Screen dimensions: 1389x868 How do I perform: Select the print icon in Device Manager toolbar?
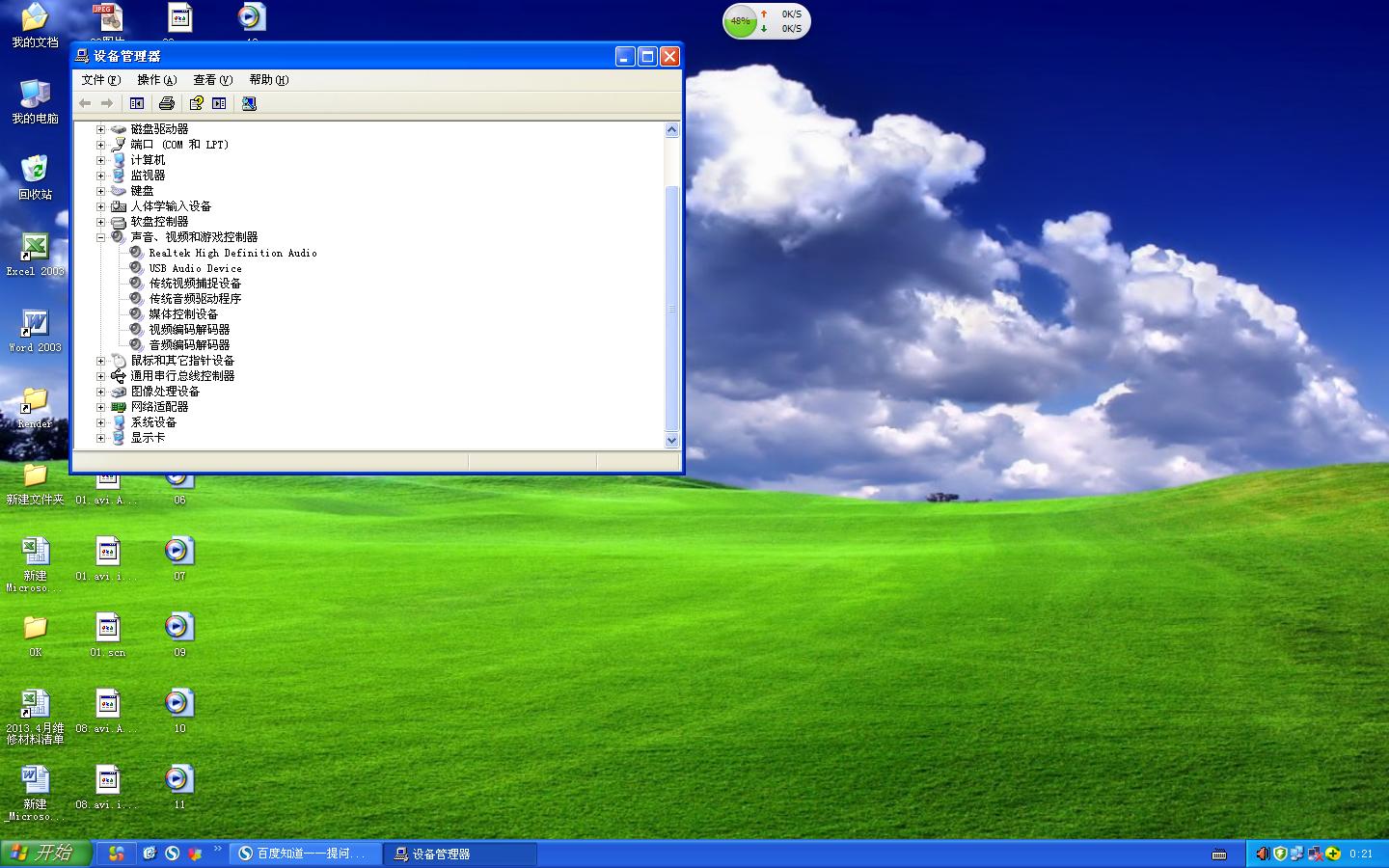point(166,103)
